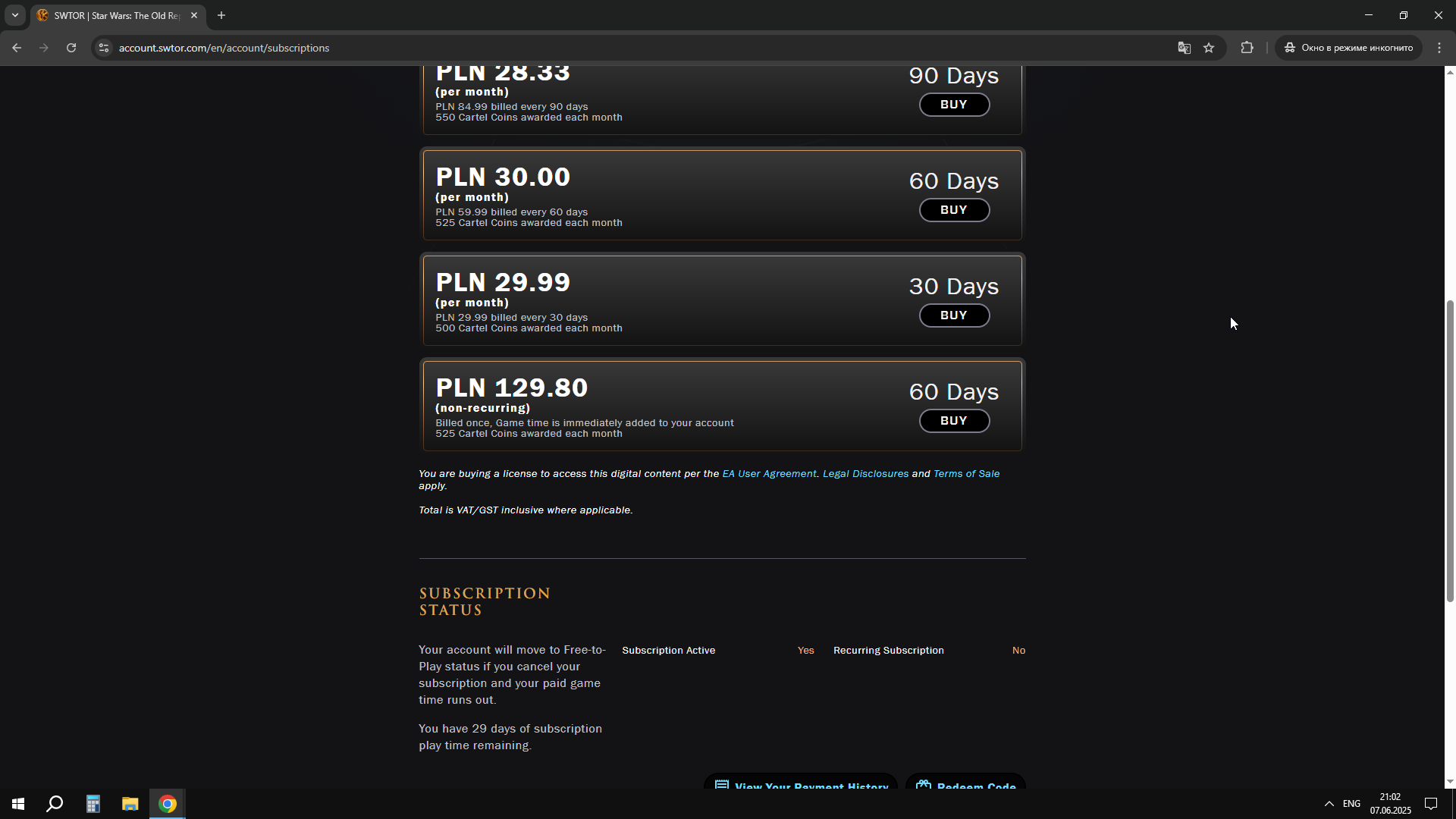Click the Chrome taskbar icon
Viewport: 1456px width, 819px height.
coord(168,804)
